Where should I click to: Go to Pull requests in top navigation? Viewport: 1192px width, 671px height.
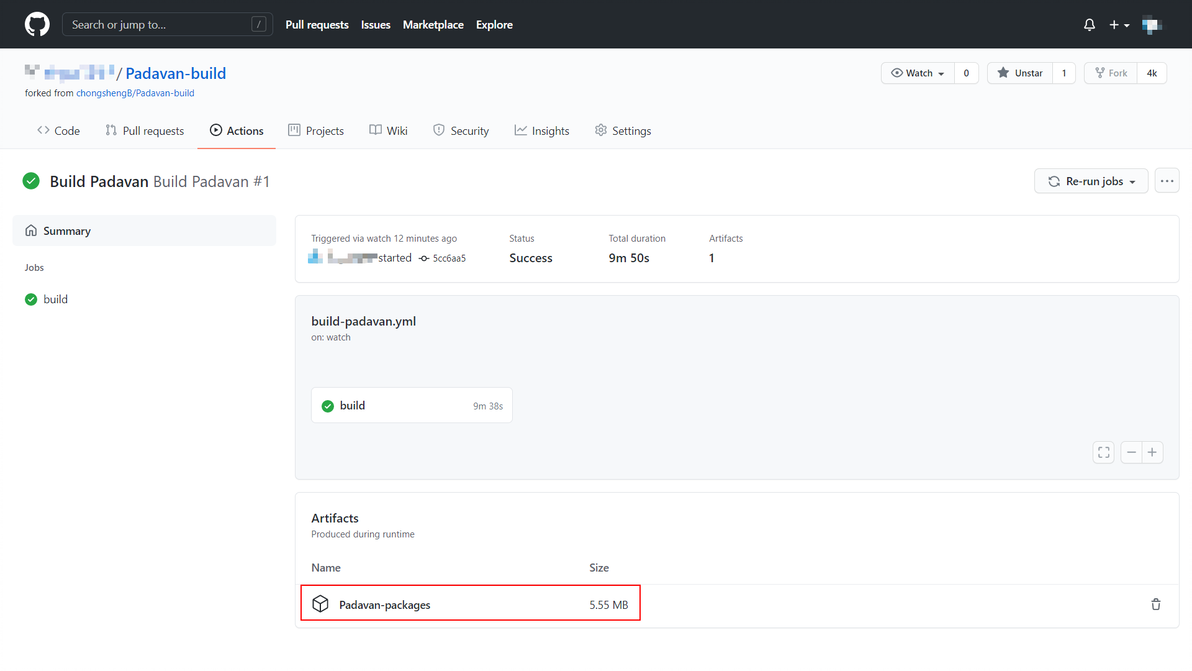pos(317,25)
